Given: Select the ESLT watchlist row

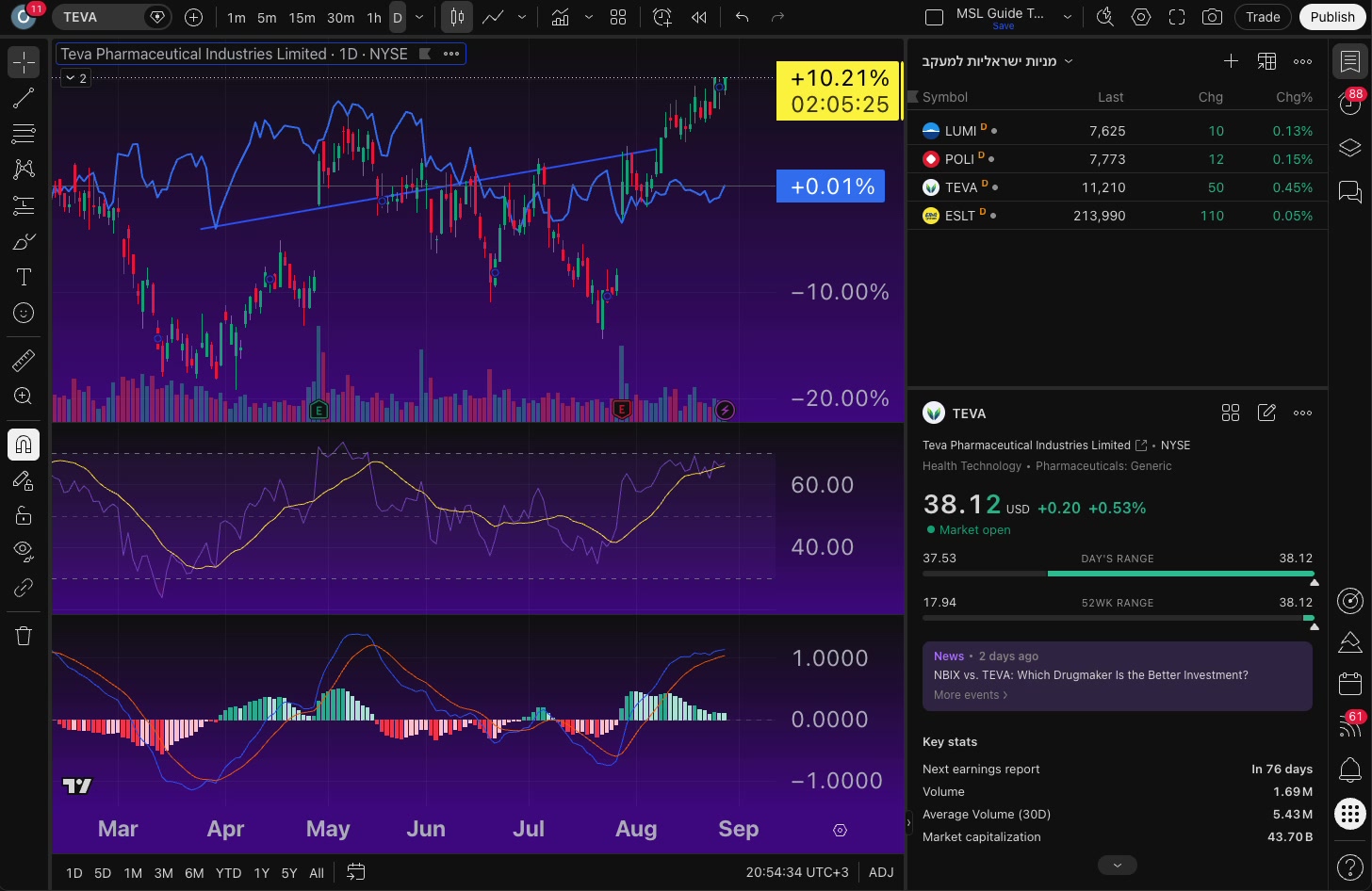Looking at the screenshot, I should tap(1117, 216).
